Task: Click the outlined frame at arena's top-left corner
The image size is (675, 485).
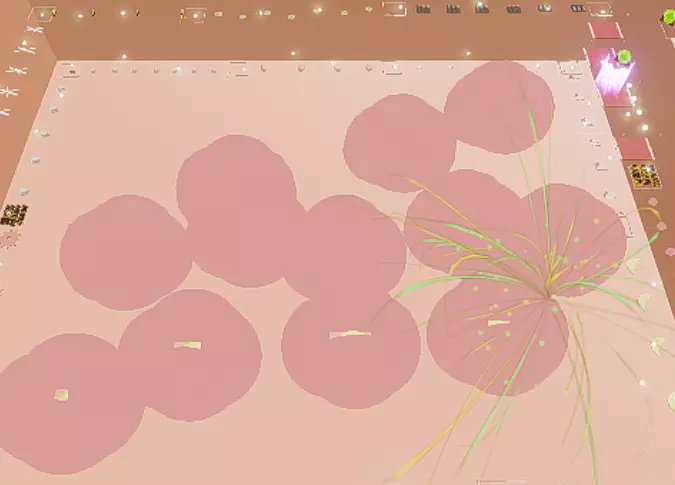Action: (x=69, y=70)
